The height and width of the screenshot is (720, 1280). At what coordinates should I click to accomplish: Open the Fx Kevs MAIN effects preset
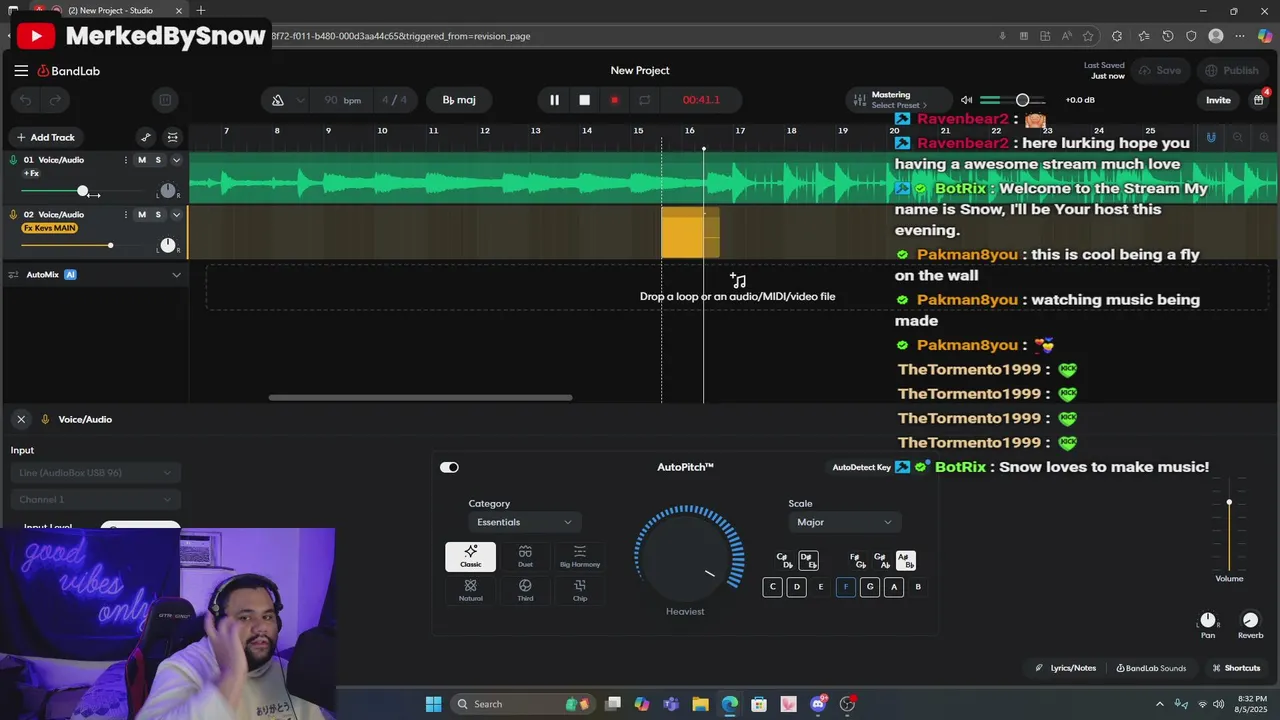[50, 228]
